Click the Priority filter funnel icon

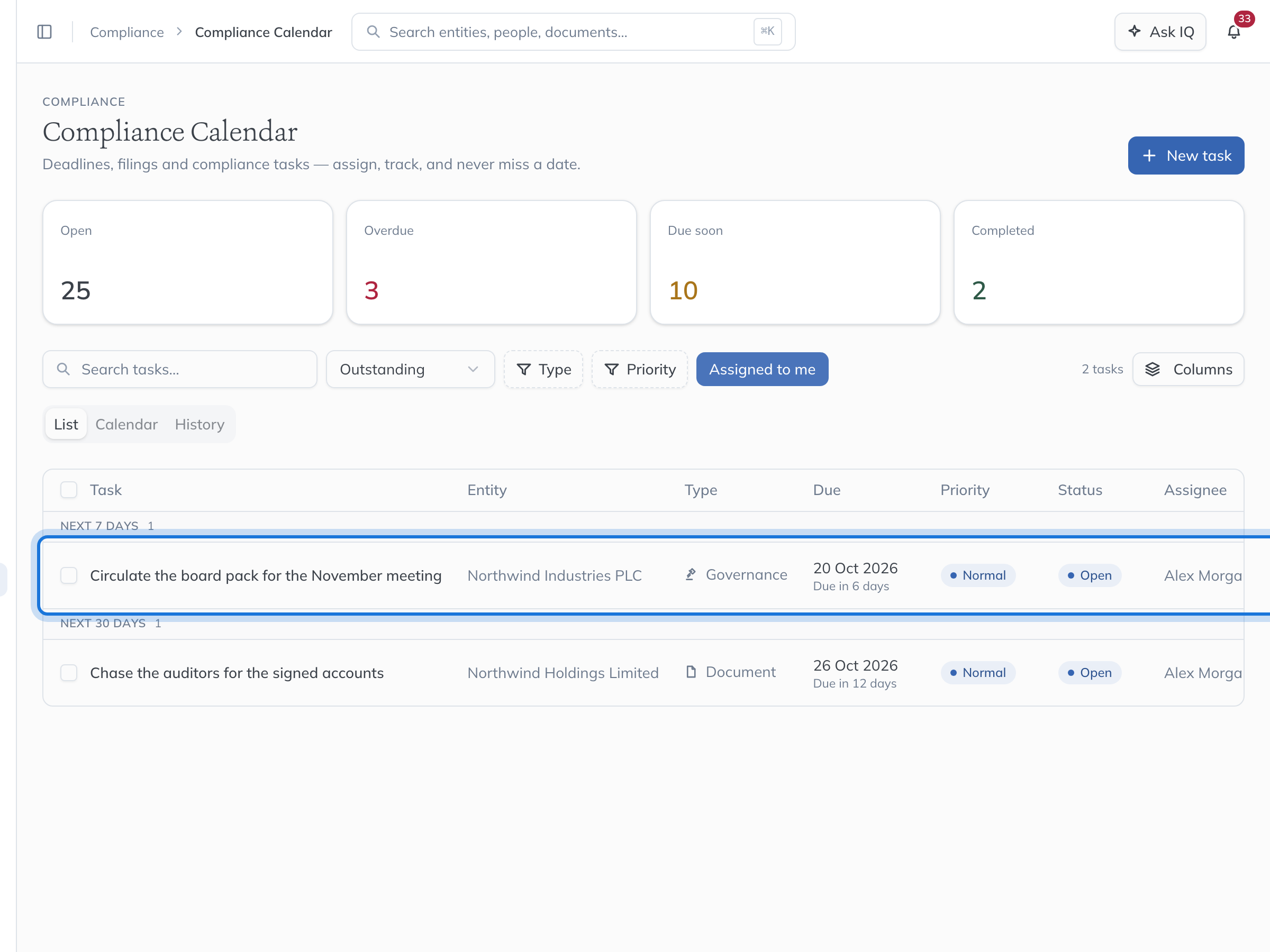tap(612, 369)
